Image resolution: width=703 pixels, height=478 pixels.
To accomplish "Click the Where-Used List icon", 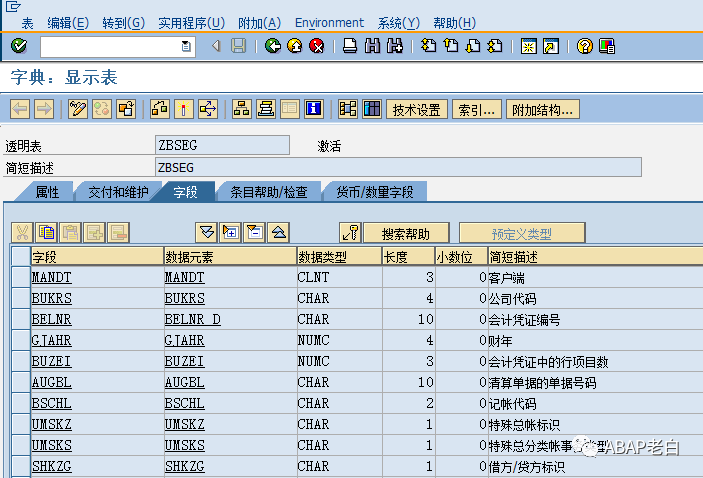I will coord(208,109).
